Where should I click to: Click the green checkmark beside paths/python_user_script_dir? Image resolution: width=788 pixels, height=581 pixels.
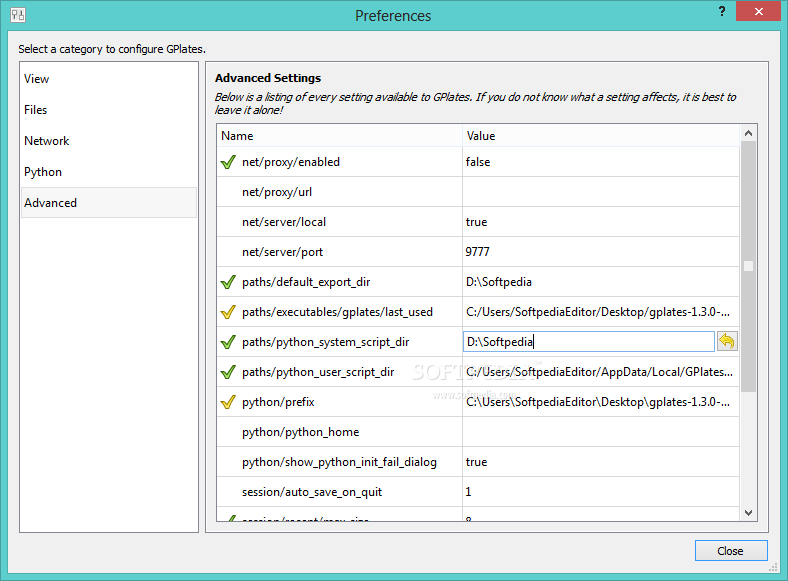(228, 372)
